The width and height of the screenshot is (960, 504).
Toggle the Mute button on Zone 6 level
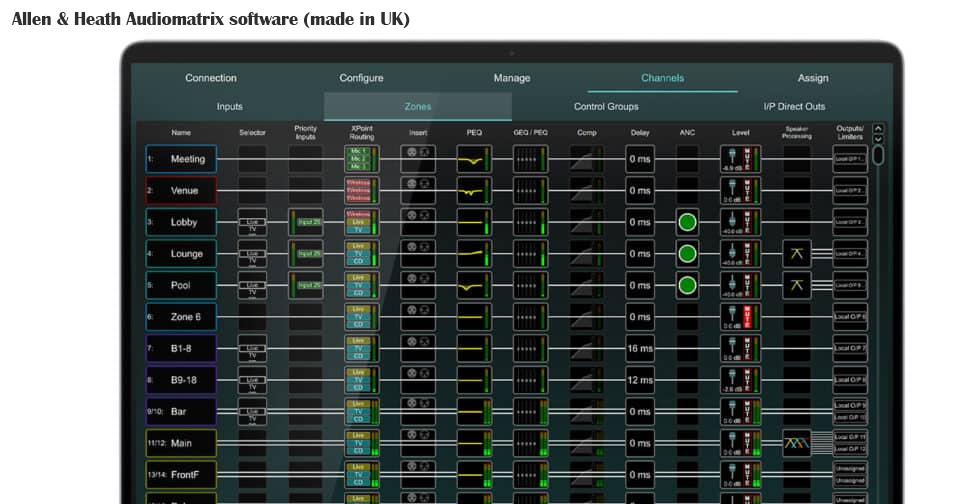point(746,317)
